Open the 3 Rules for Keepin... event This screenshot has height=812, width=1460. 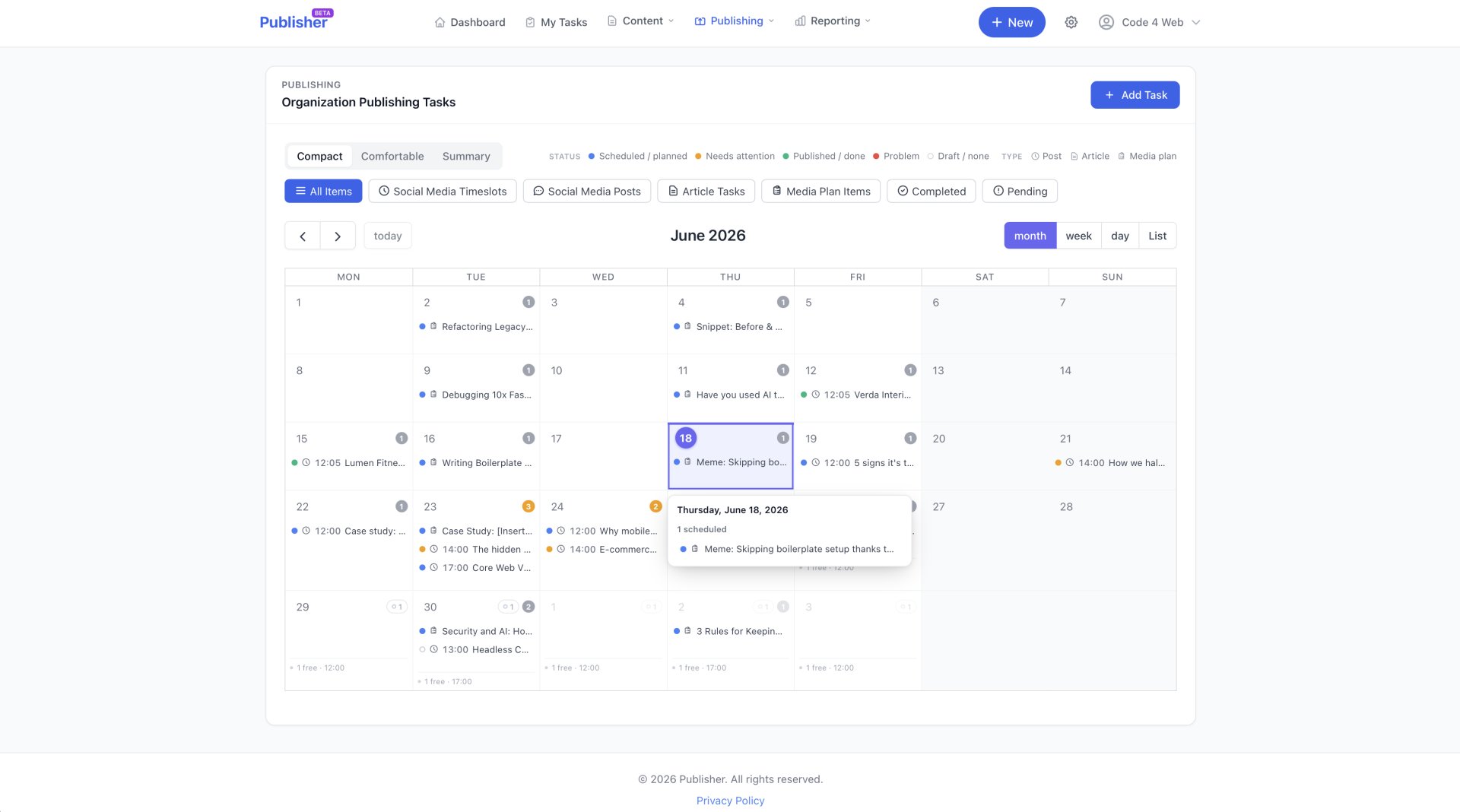[730, 631]
